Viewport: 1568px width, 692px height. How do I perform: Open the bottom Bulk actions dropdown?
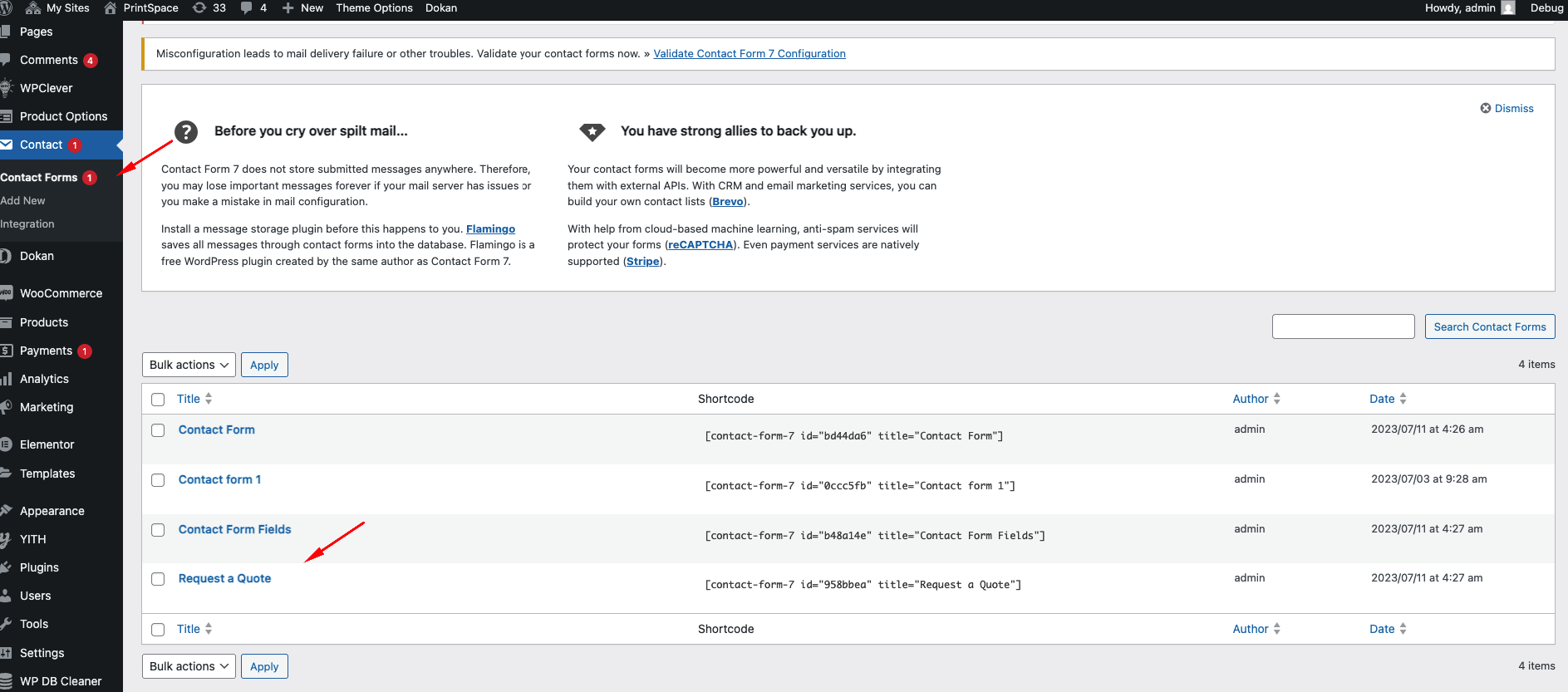(x=189, y=666)
